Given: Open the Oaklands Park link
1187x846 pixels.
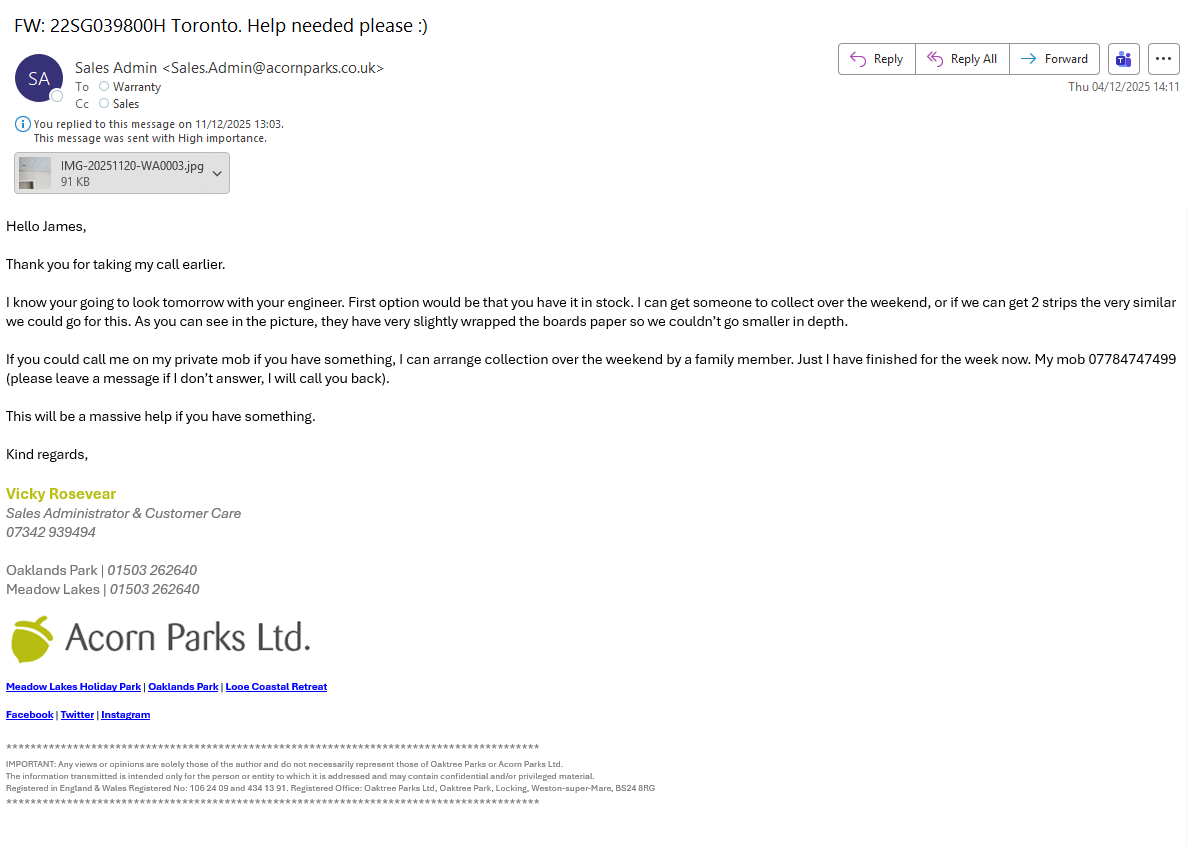Looking at the screenshot, I should 183,687.
